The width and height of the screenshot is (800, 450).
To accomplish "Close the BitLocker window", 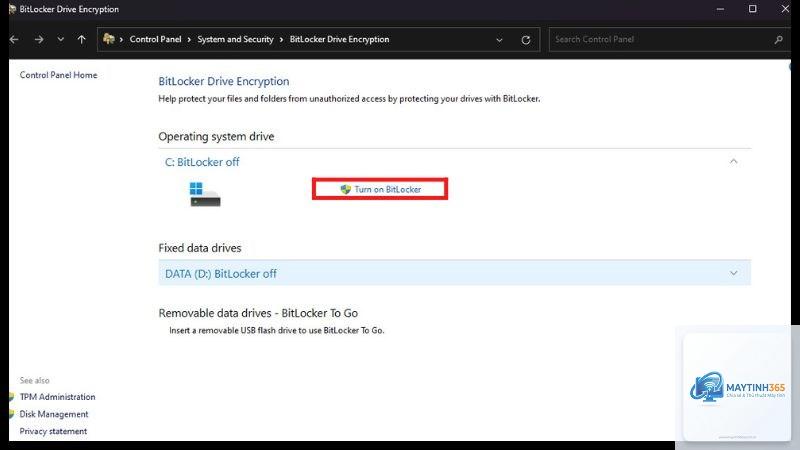I will click(x=785, y=9).
